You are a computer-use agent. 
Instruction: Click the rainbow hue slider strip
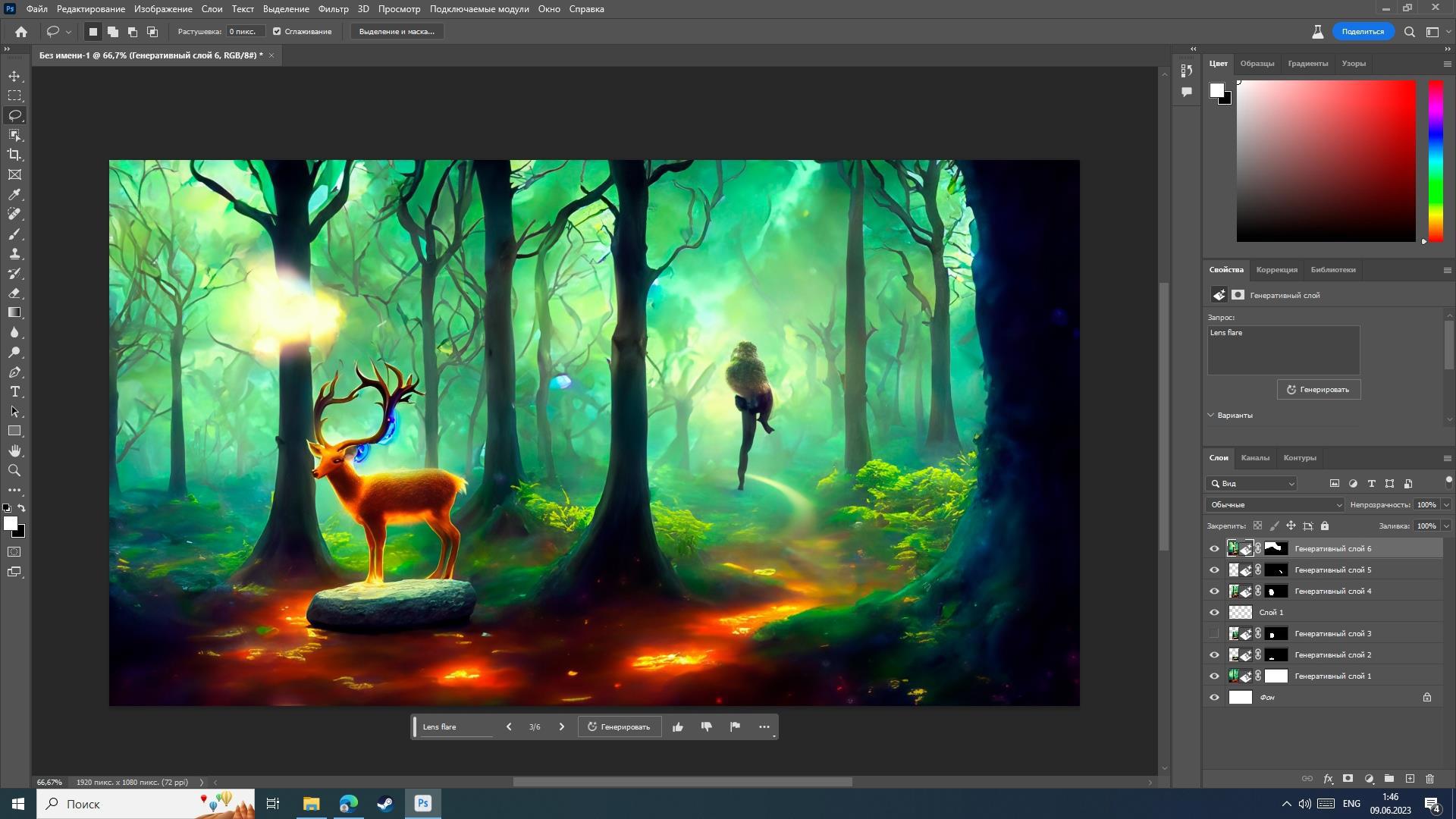[1436, 161]
